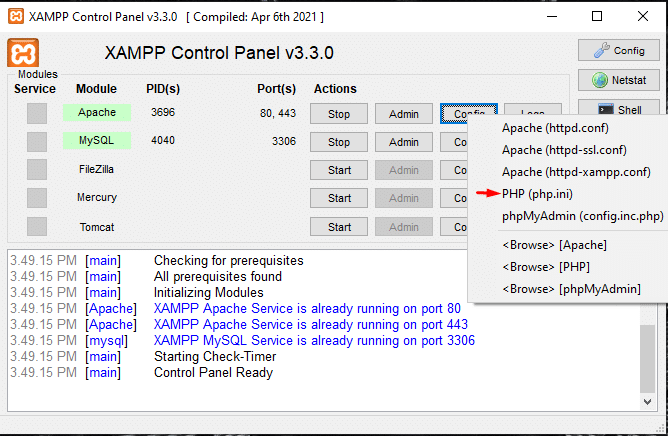Choose <Browse> [Apache] menu entry
Screen dimensions: 668x436
pyautogui.click(x=554, y=245)
